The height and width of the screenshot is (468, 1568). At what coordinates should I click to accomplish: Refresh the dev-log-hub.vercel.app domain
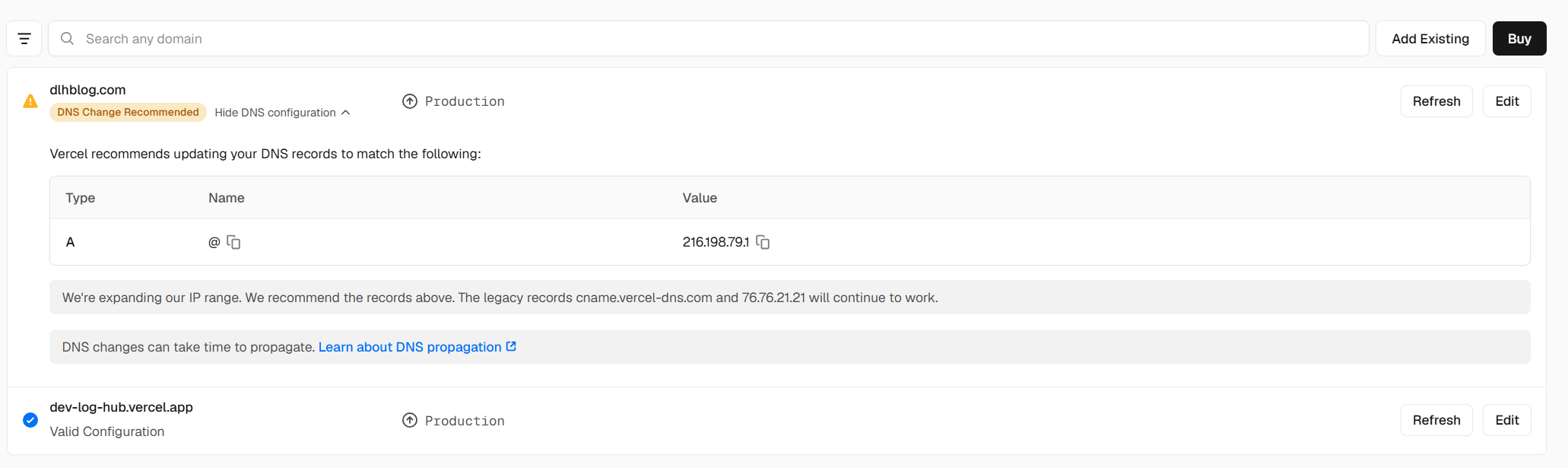pyautogui.click(x=1436, y=420)
